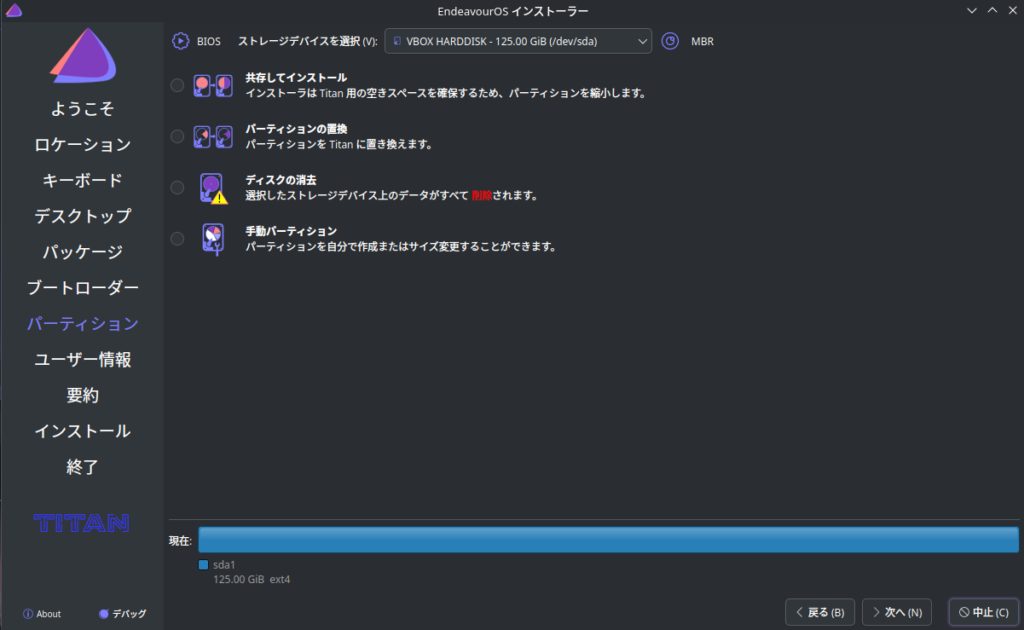
Task: Select the 共存してインストール radio button
Action: click(x=177, y=85)
